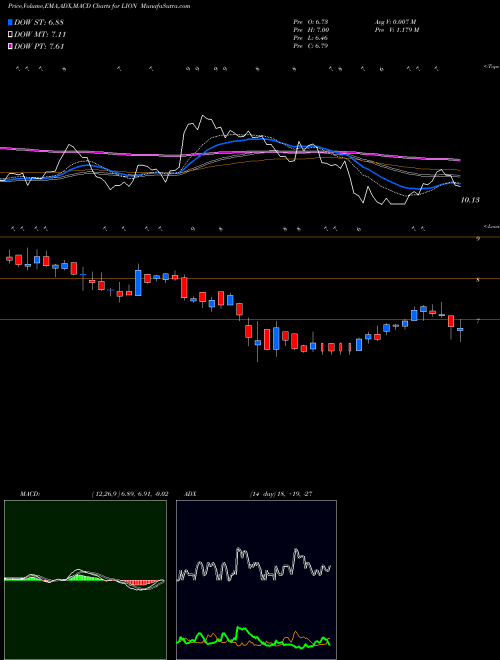Viewport: 500px width, 660px height.
Task: Click the price axis label 8
Action: click(x=478, y=279)
